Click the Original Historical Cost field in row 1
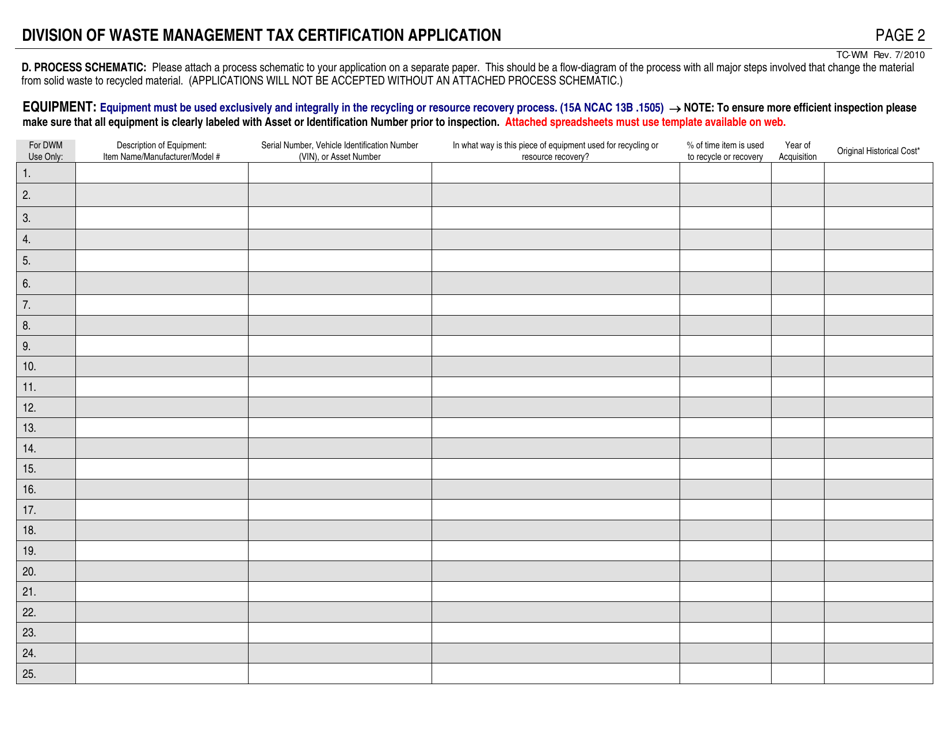 879,173
